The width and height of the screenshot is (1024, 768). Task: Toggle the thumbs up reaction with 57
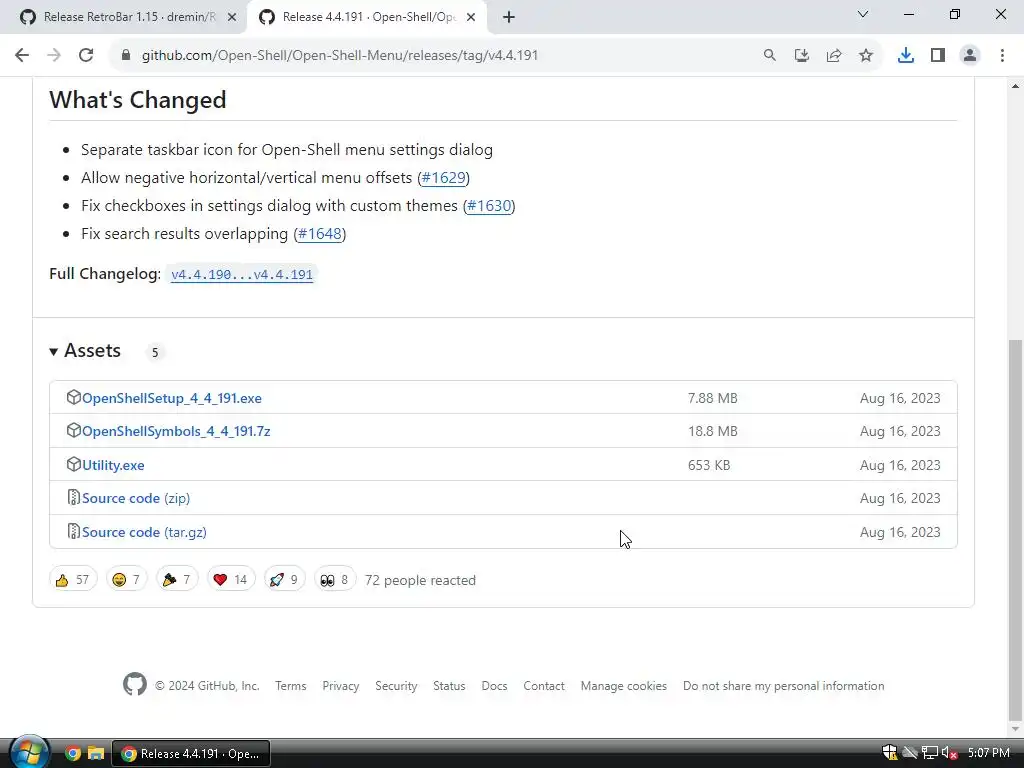(x=72, y=580)
